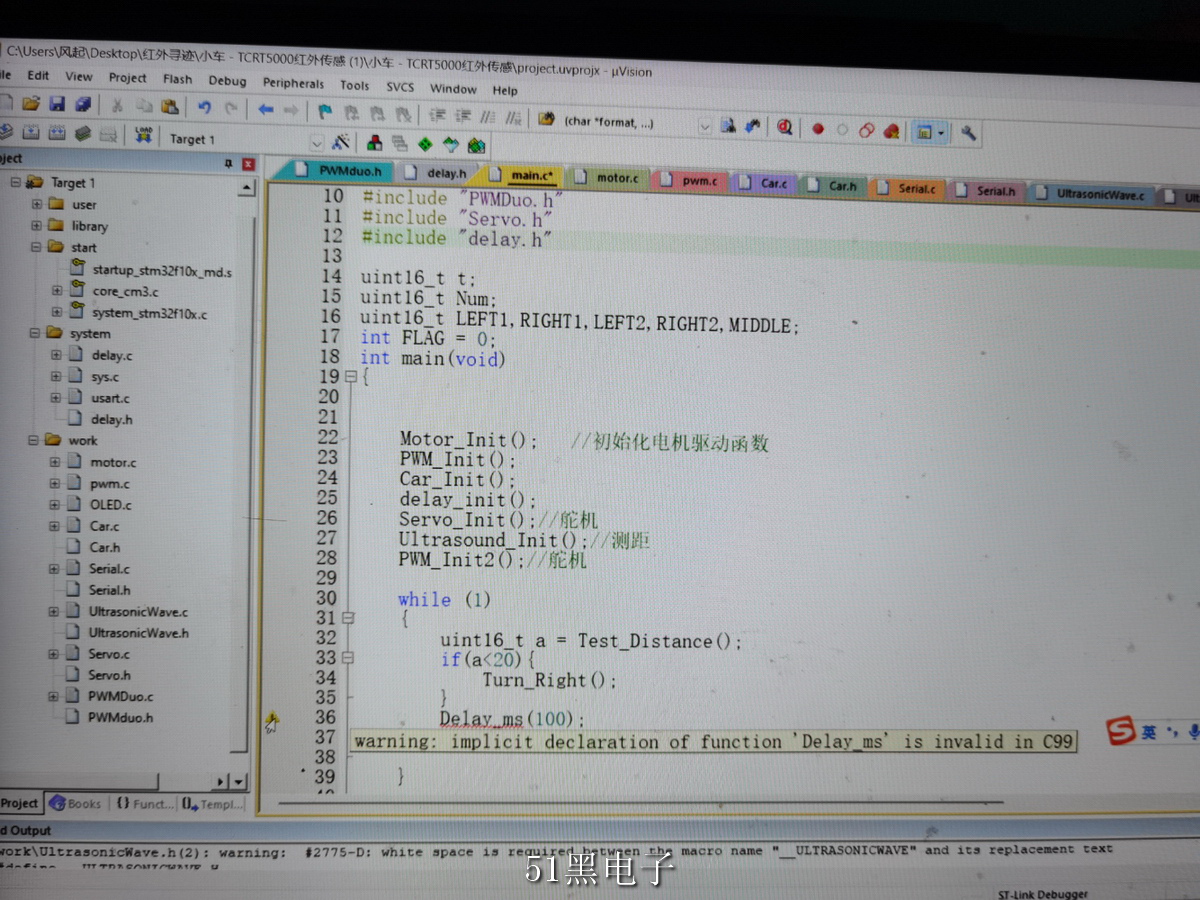Open the Flash menu
The width and height of the screenshot is (1200, 900).
[x=177, y=78]
